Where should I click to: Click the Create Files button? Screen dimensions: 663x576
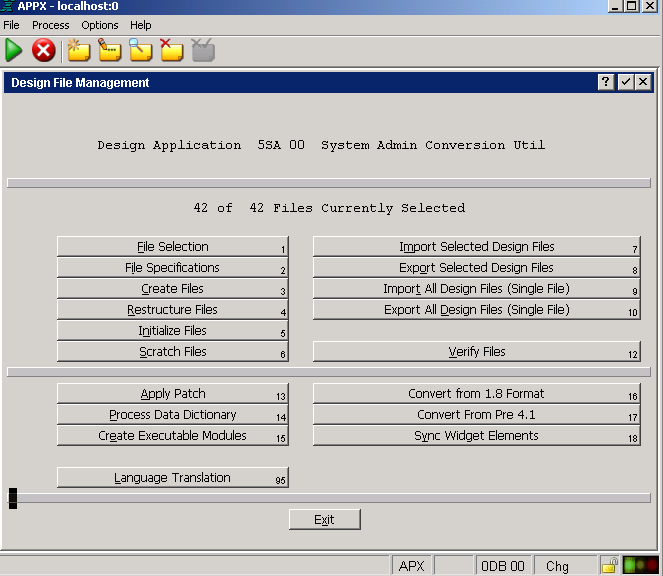tap(173, 288)
